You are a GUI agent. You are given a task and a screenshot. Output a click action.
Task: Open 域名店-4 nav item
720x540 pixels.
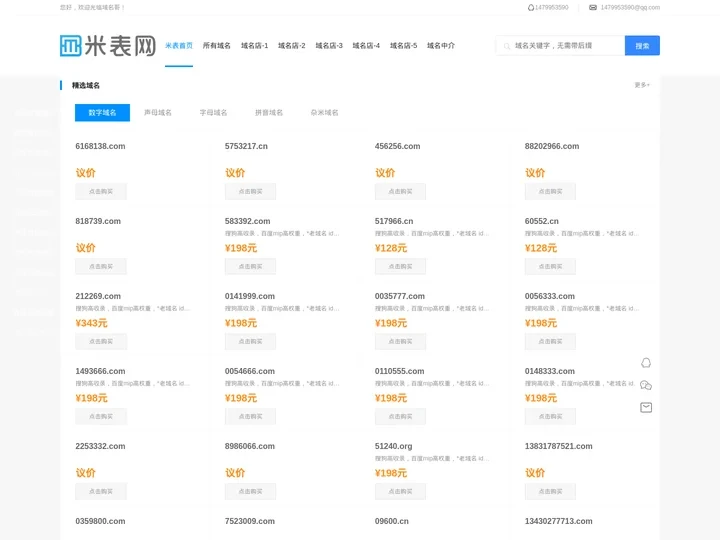(x=366, y=45)
